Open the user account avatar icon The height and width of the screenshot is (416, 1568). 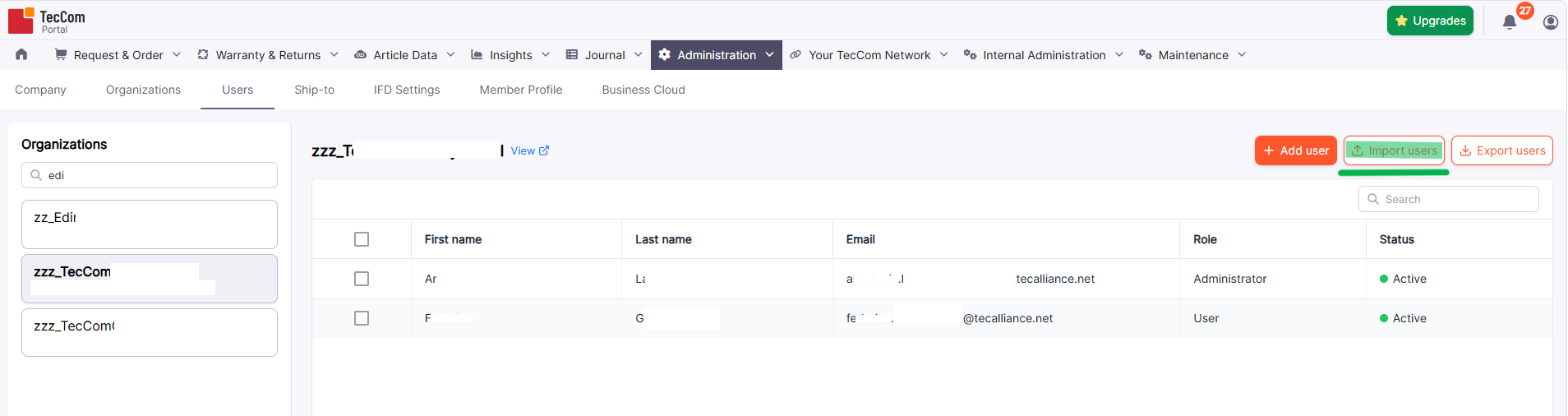pyautogui.click(x=1550, y=22)
